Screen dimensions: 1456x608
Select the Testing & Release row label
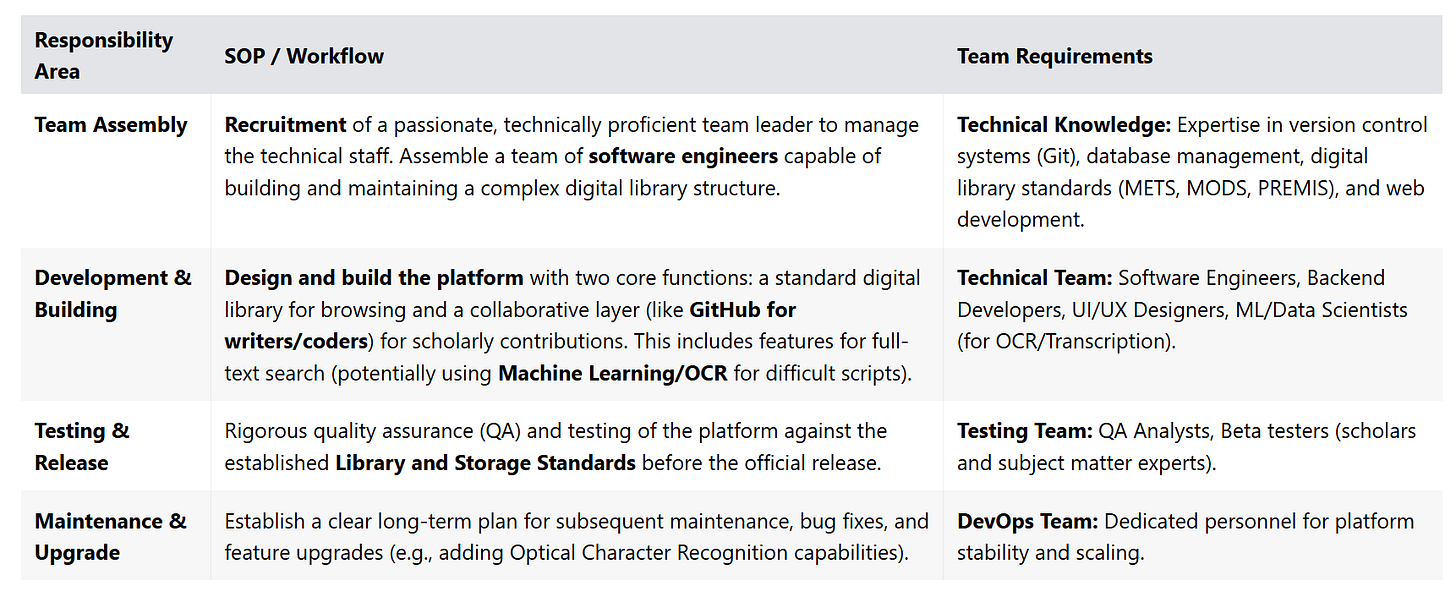(x=82, y=447)
